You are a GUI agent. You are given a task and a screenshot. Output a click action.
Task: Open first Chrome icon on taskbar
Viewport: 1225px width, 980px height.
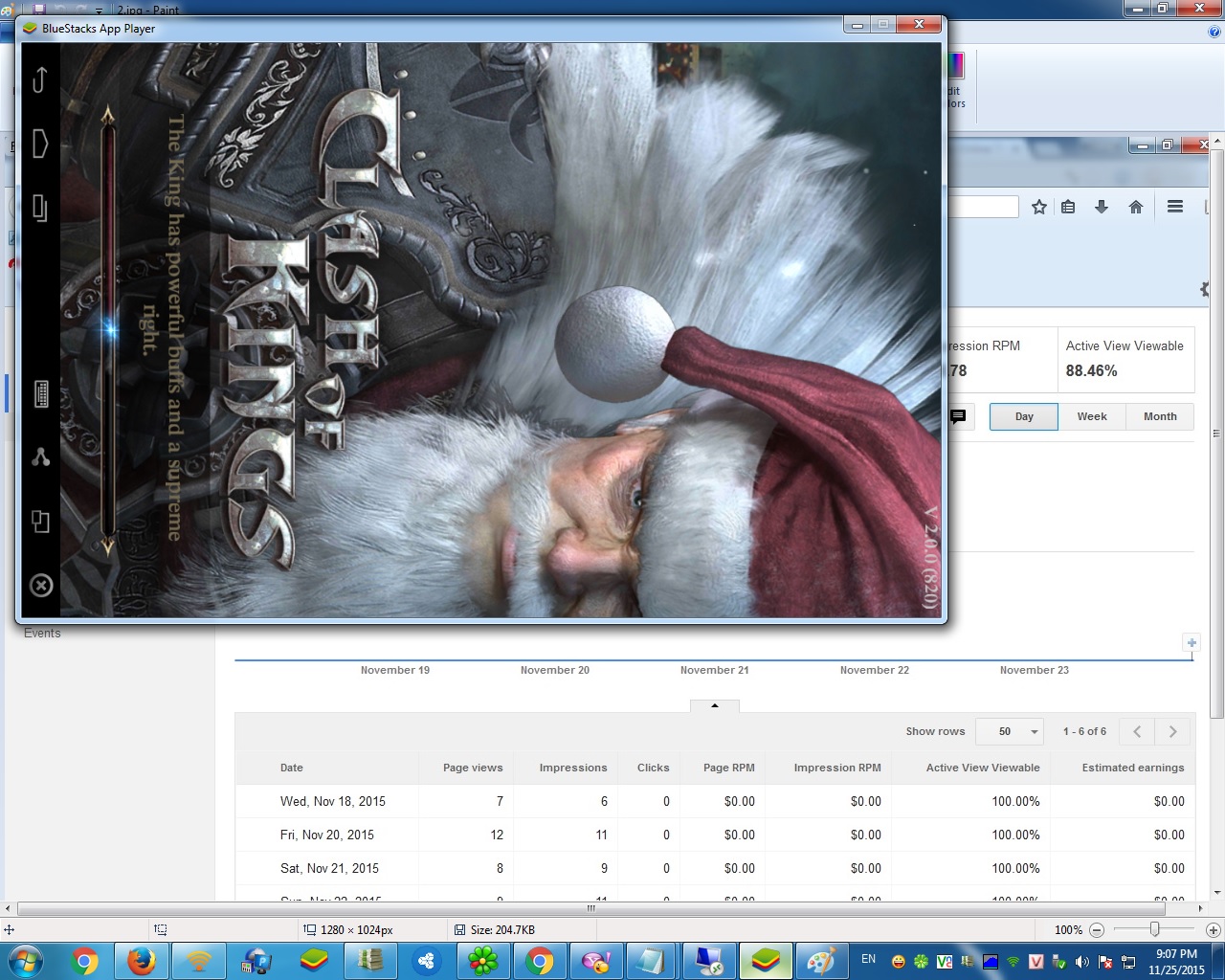84,961
